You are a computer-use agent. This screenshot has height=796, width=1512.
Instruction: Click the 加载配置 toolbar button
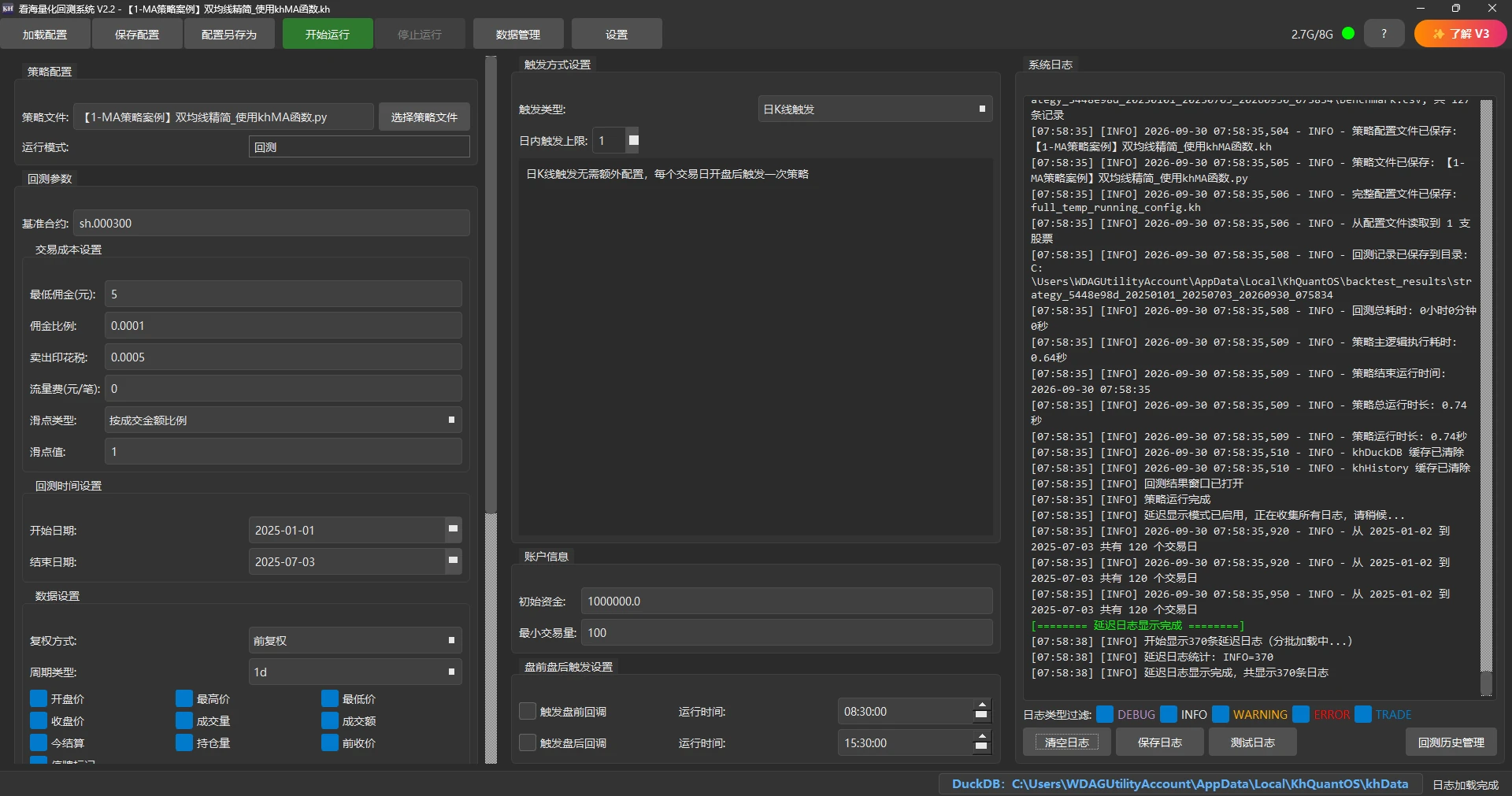point(45,34)
